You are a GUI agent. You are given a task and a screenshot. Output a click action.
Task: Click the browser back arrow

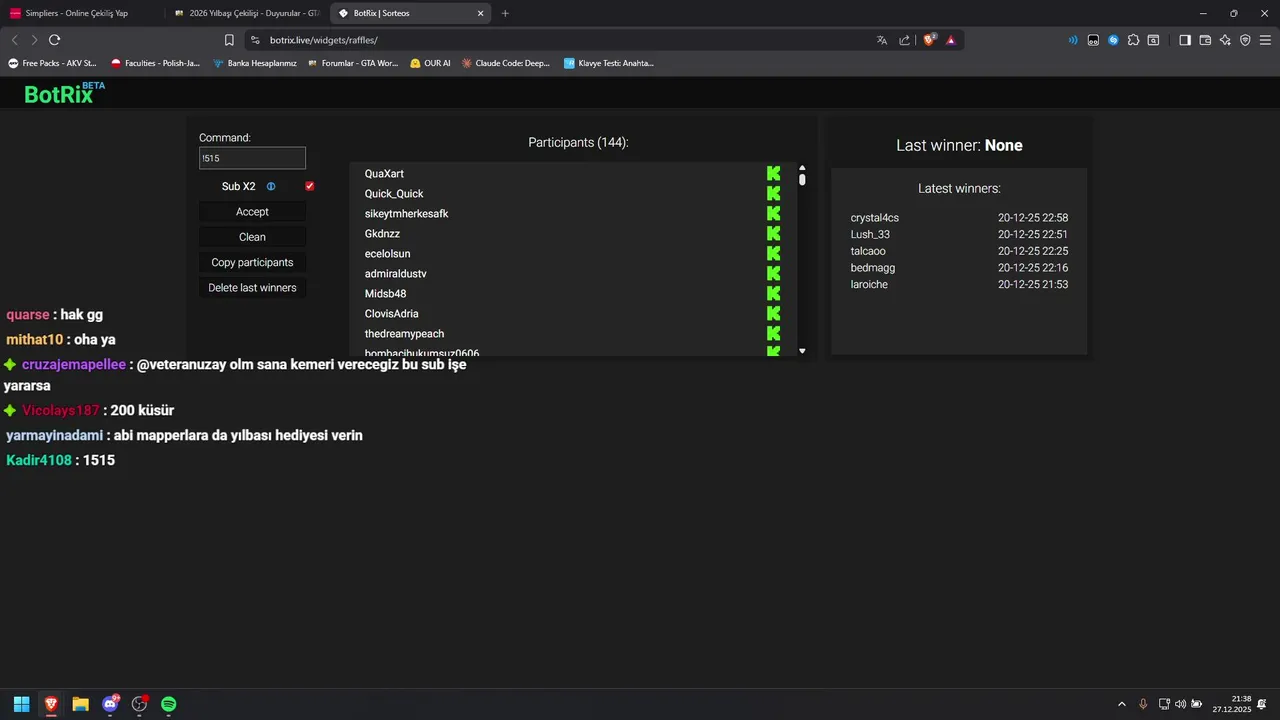point(14,40)
